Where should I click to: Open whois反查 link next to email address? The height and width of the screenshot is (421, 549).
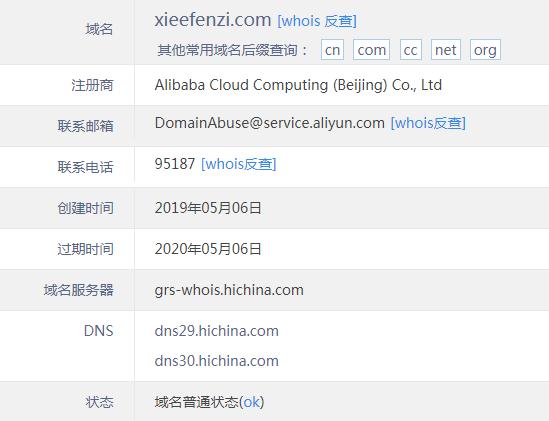coord(428,123)
